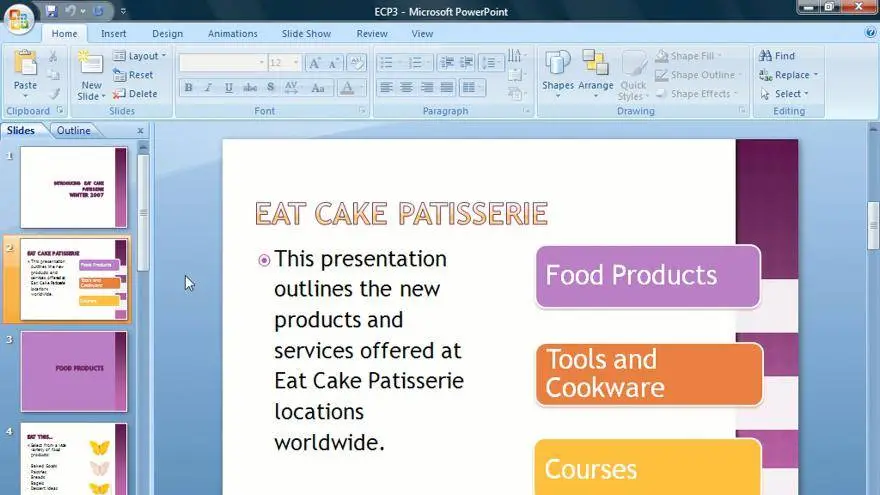Open the Arrange menu

595,75
